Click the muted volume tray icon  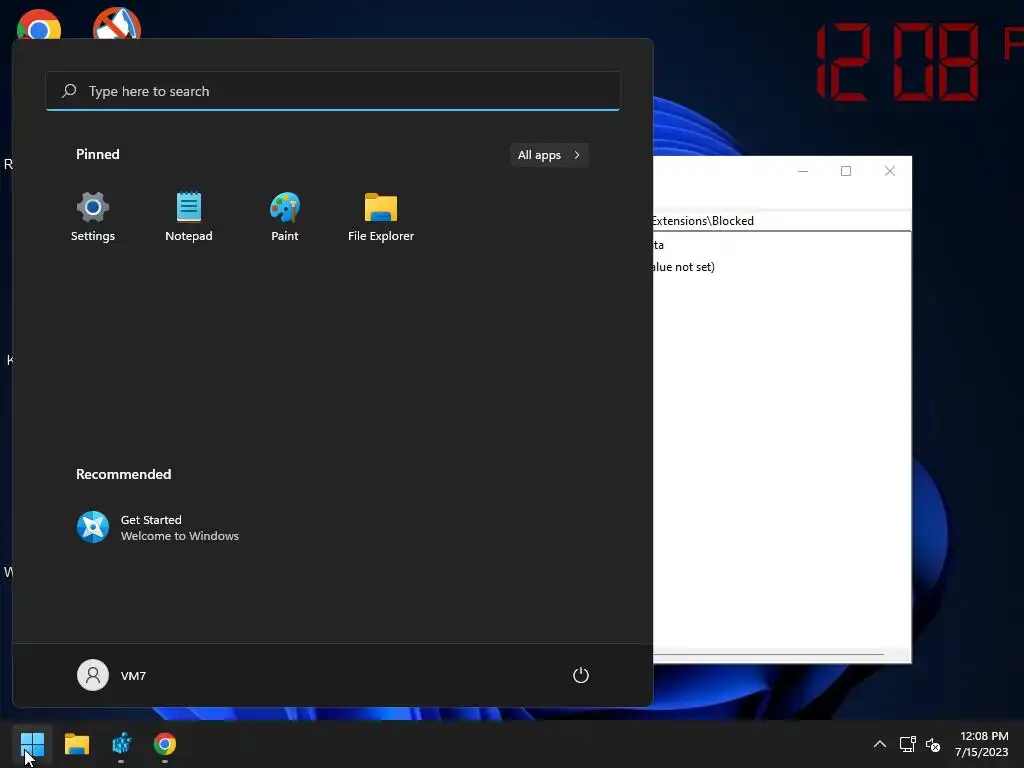coord(933,744)
